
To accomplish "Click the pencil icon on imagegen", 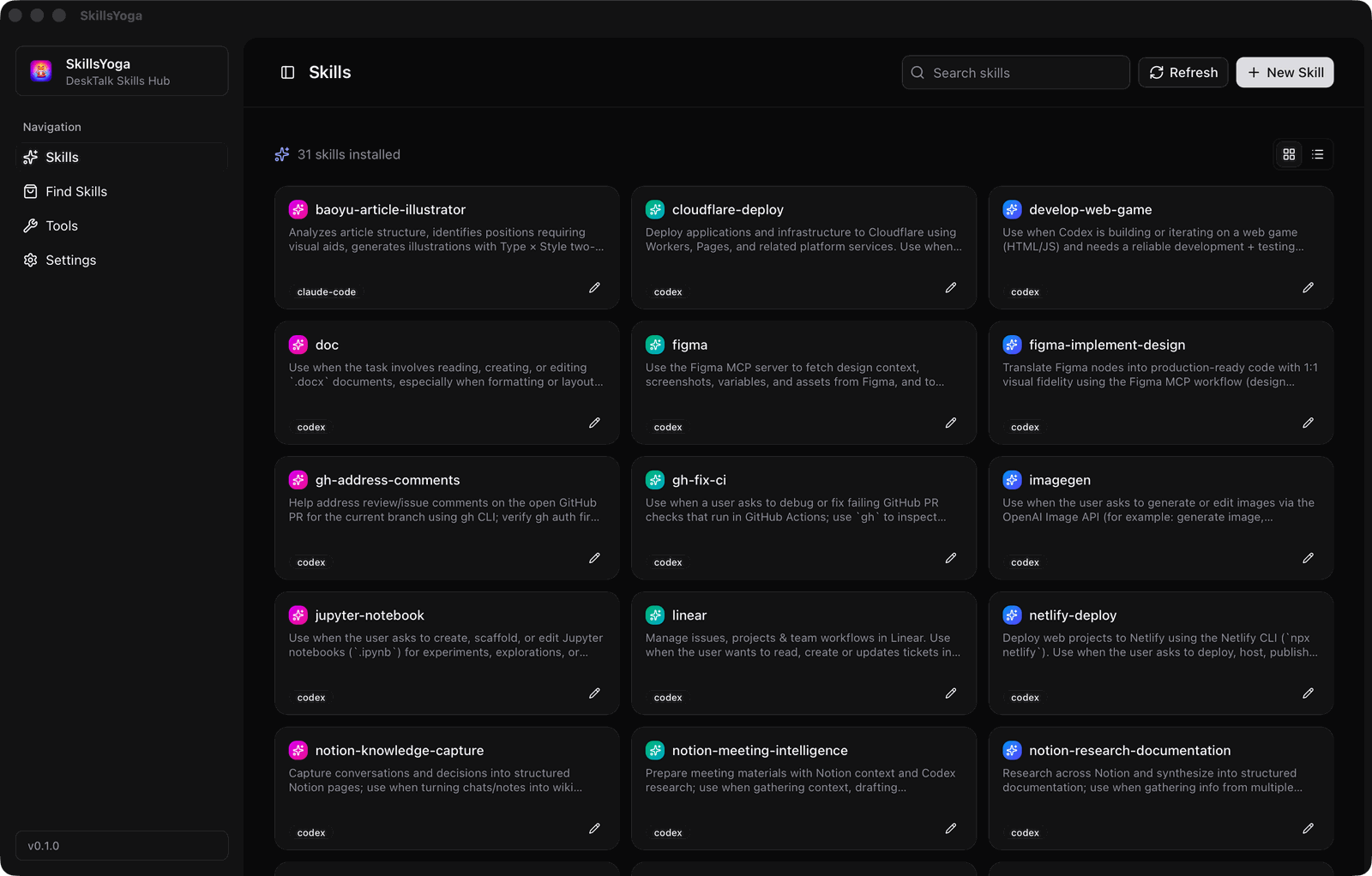I will [1308, 559].
